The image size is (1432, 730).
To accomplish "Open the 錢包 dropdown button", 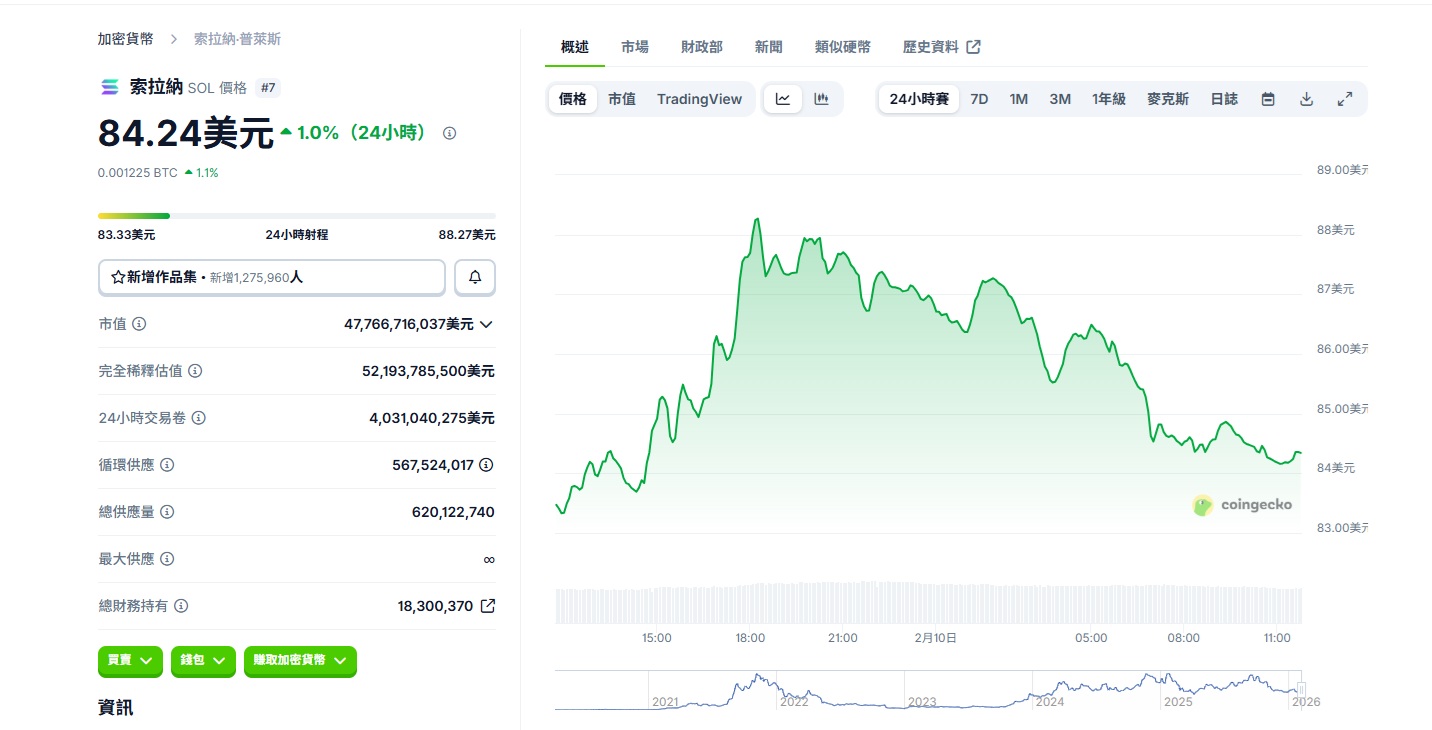I will click(x=204, y=660).
